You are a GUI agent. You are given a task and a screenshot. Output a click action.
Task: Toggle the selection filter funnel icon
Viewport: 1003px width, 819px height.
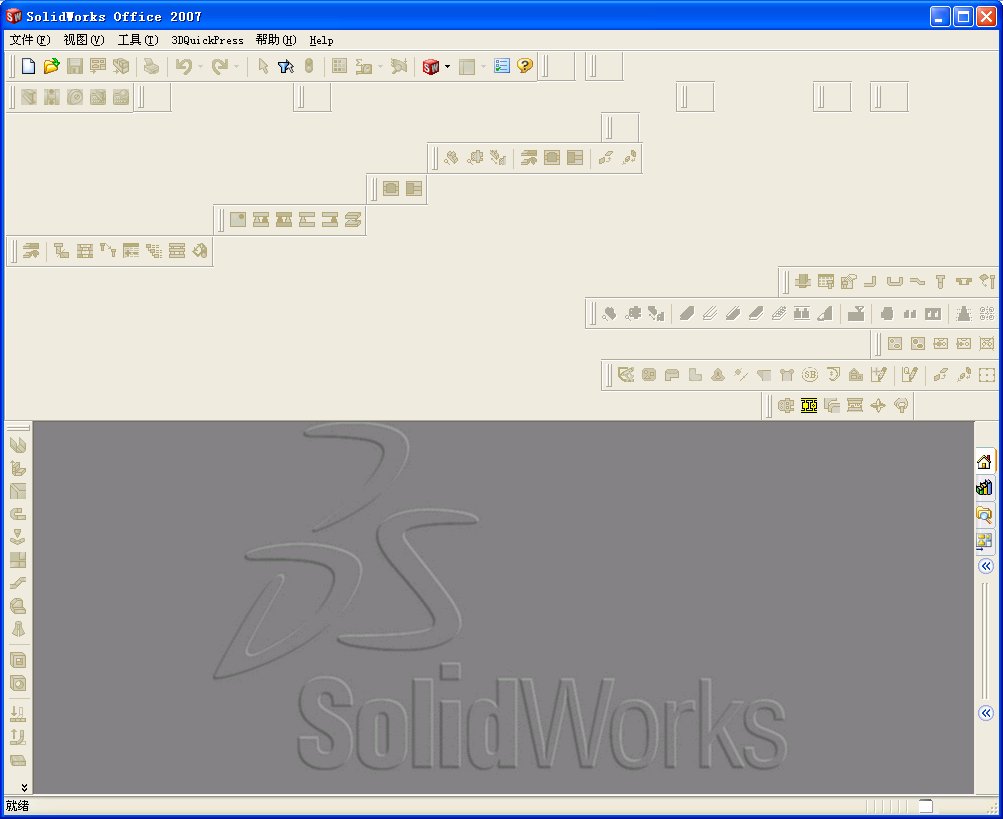pos(286,66)
